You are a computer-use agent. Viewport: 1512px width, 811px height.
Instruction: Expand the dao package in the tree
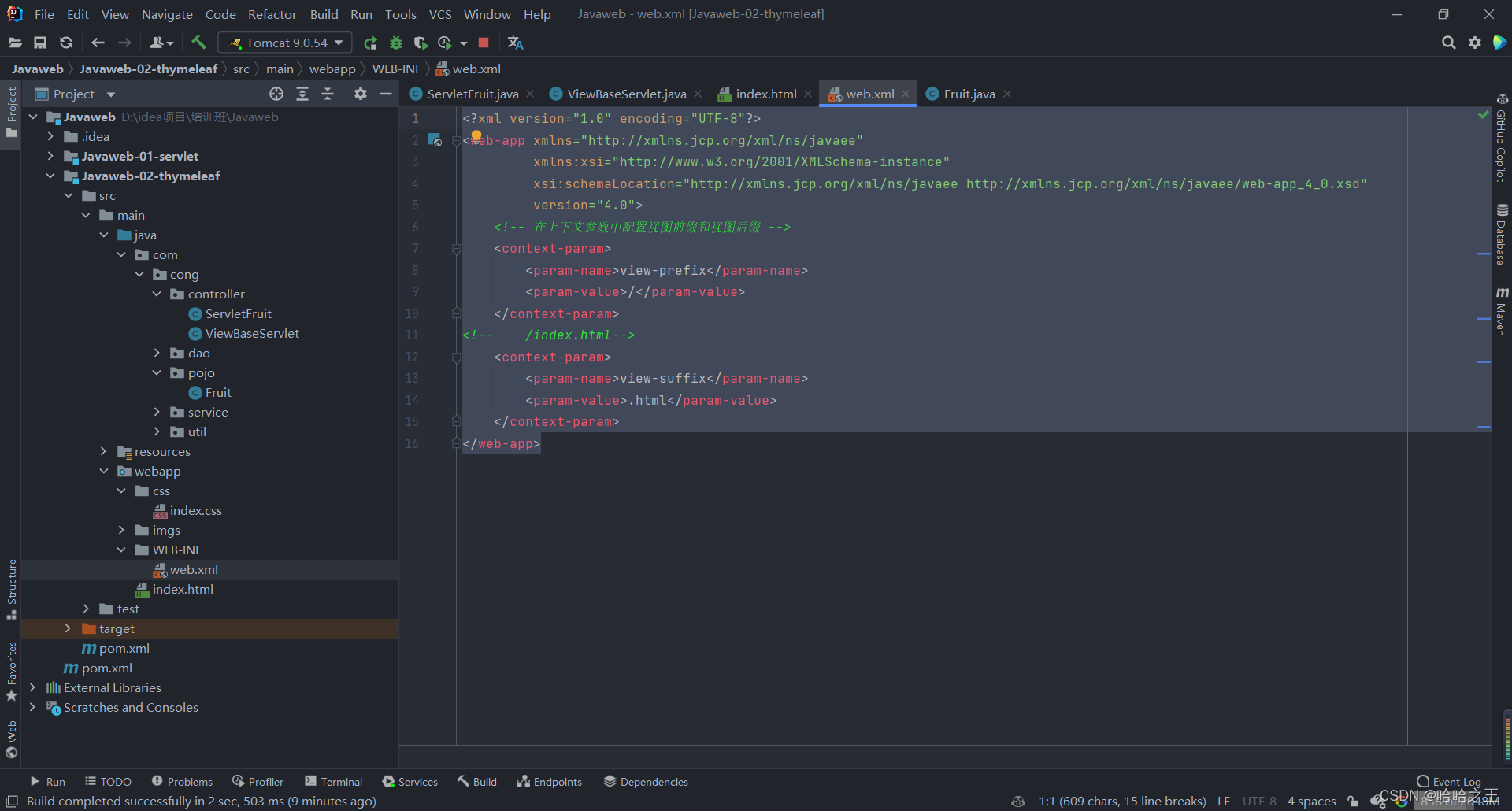pyautogui.click(x=157, y=353)
